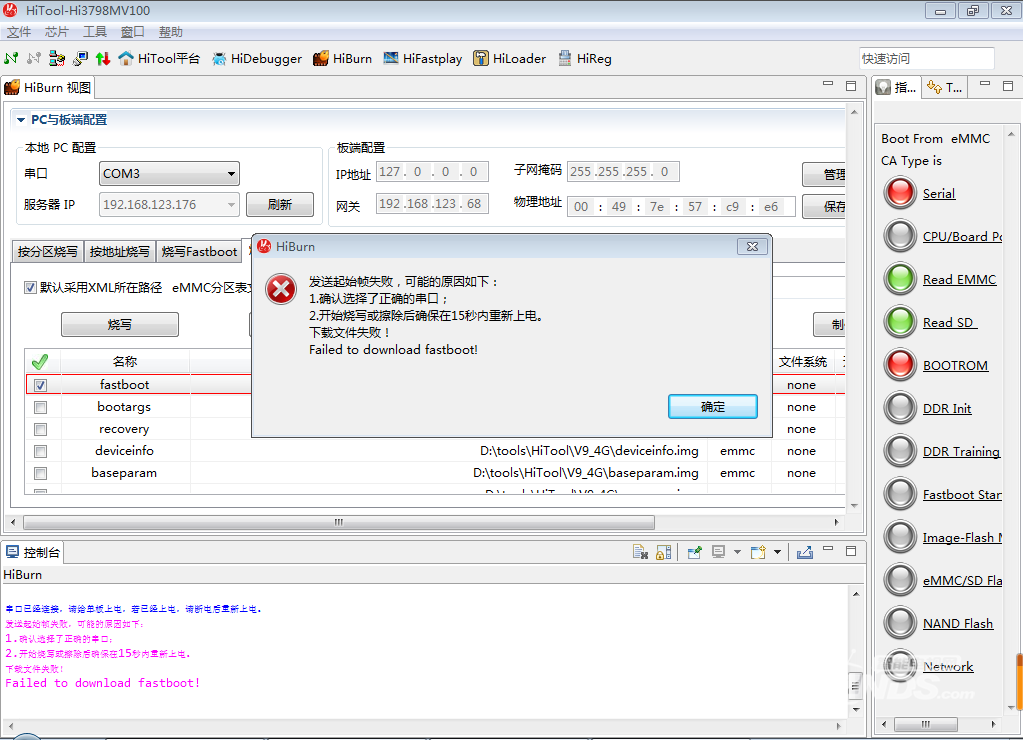Viewport: 1023px width, 740px height.
Task: Maximize the console panel
Action: tap(851, 551)
